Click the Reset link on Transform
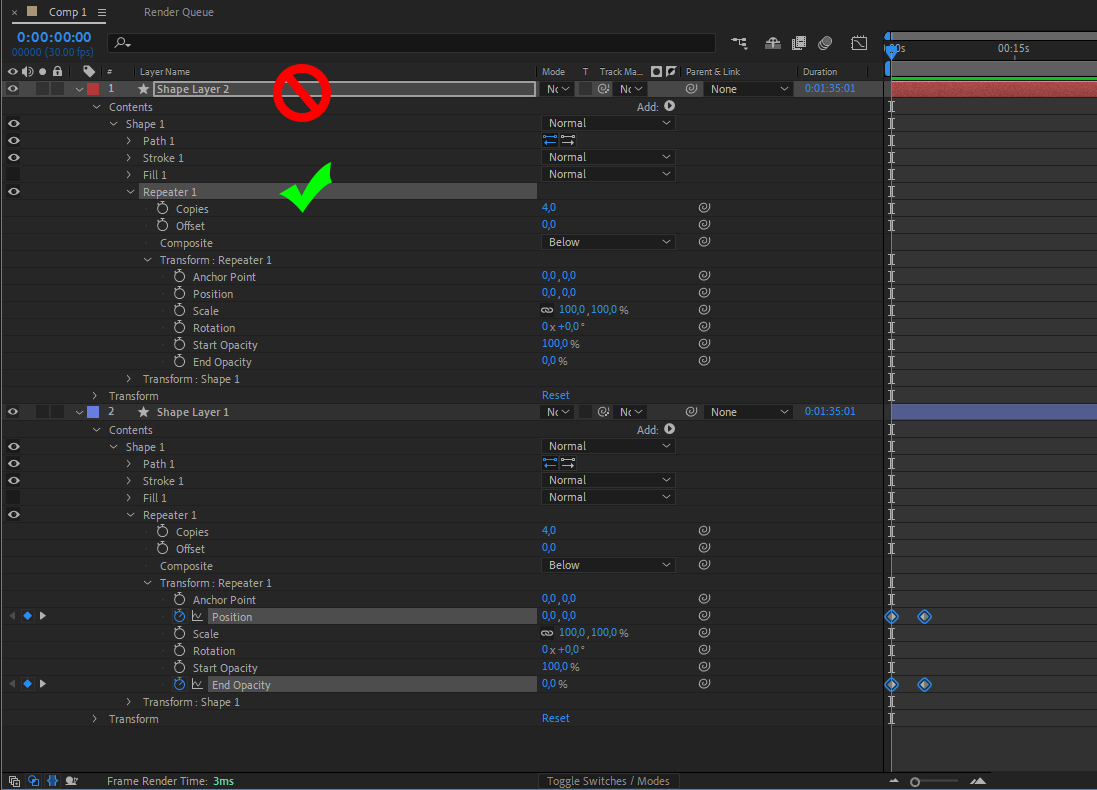 (x=556, y=394)
